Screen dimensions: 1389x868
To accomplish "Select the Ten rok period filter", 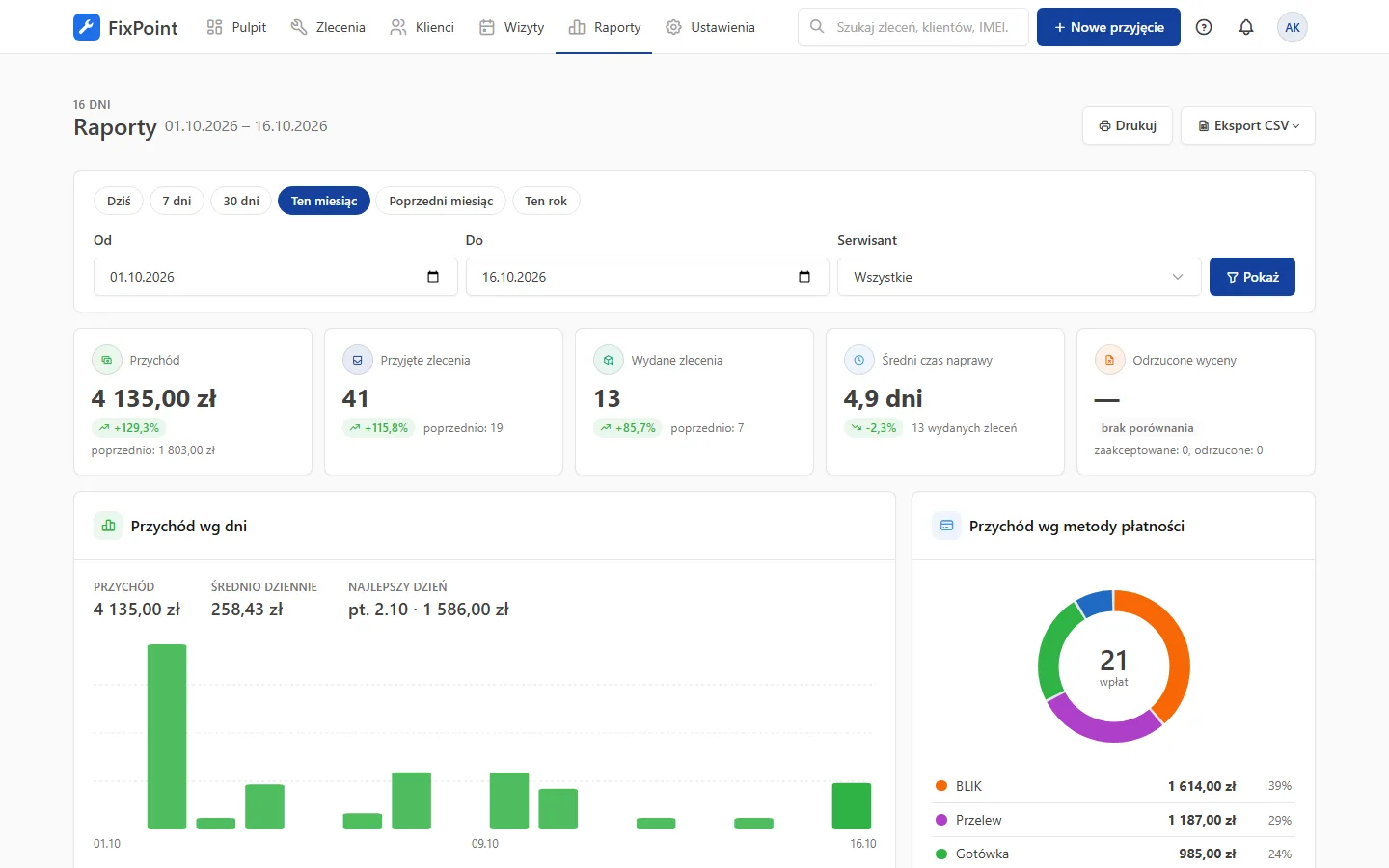I will [546, 201].
